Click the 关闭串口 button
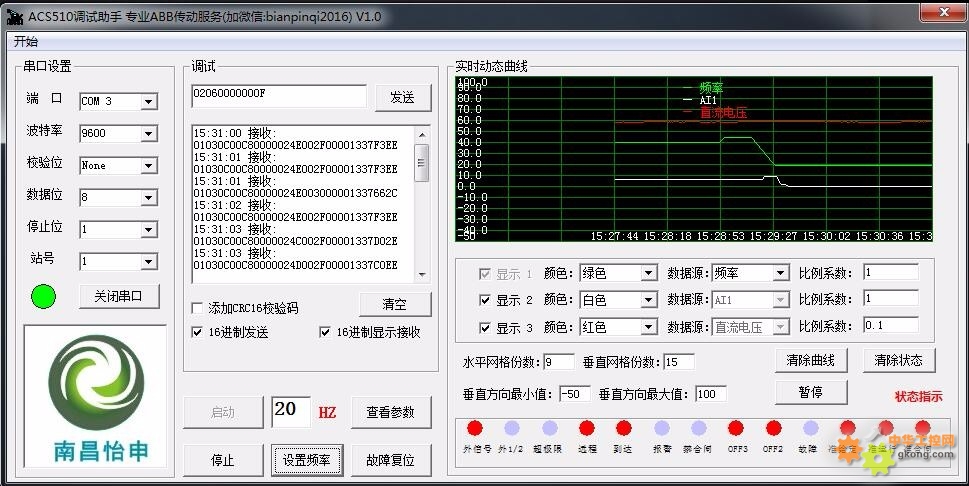Image resolution: width=969 pixels, height=486 pixels. coord(119,296)
